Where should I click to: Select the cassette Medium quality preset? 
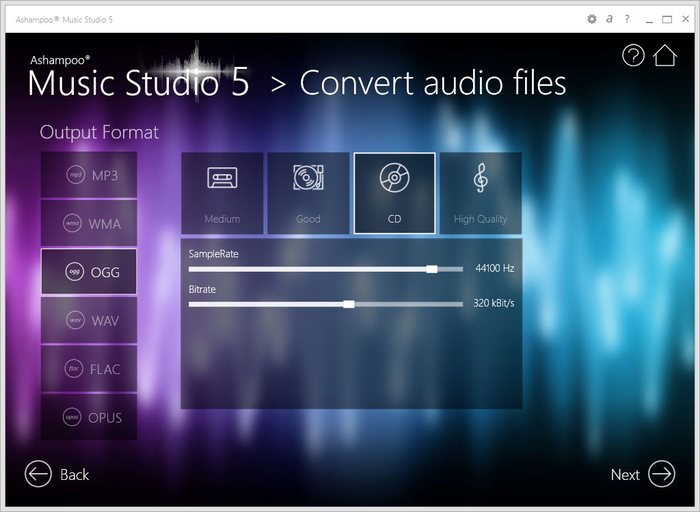click(222, 193)
